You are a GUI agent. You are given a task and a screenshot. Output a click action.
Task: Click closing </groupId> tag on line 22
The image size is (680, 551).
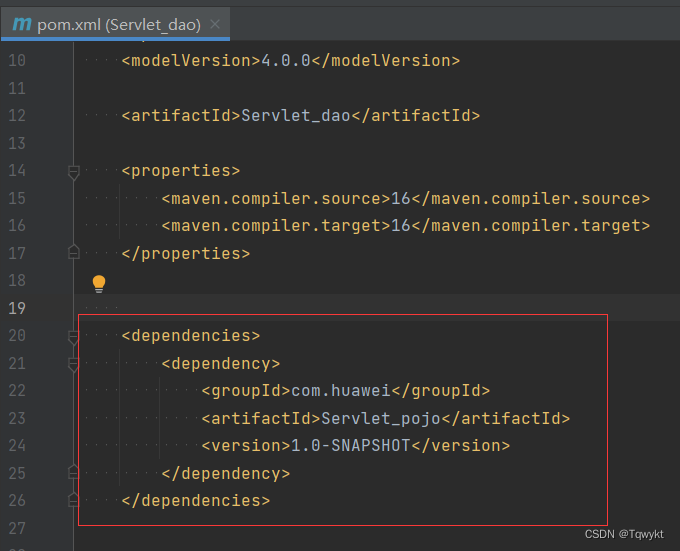(x=441, y=391)
